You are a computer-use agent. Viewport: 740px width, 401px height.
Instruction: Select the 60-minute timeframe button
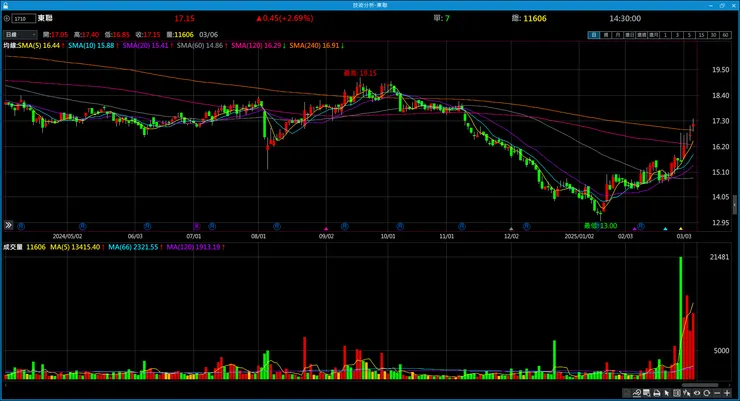[x=725, y=35]
